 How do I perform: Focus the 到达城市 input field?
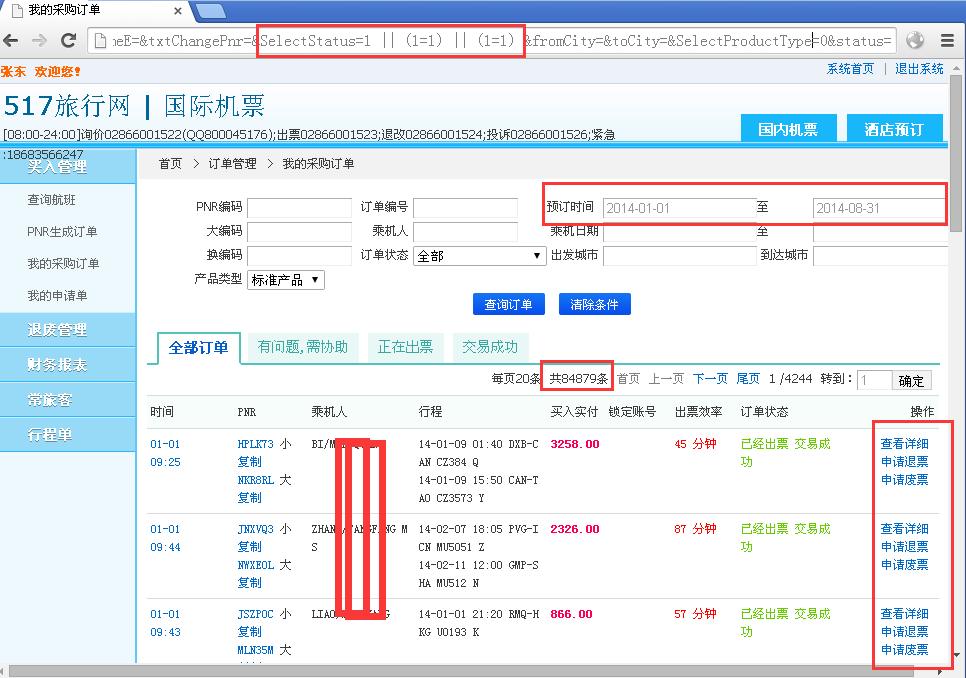click(880, 256)
